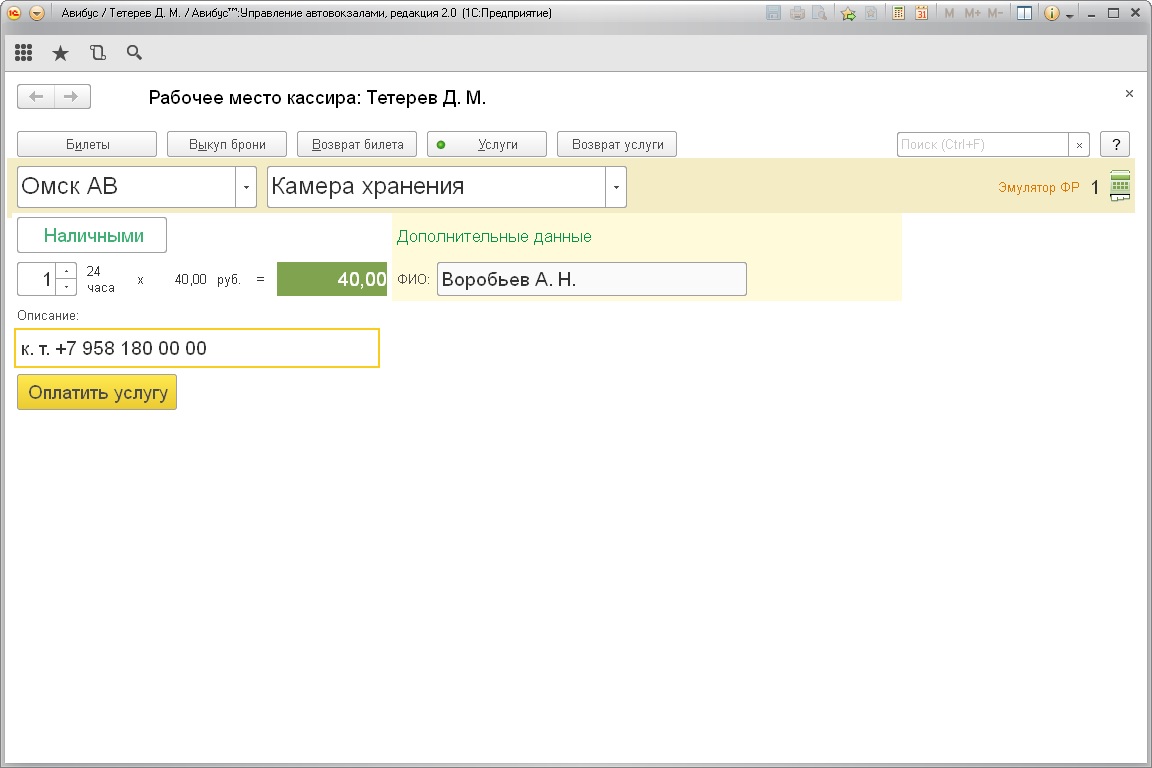Click the info icon in title bar

click(1051, 14)
